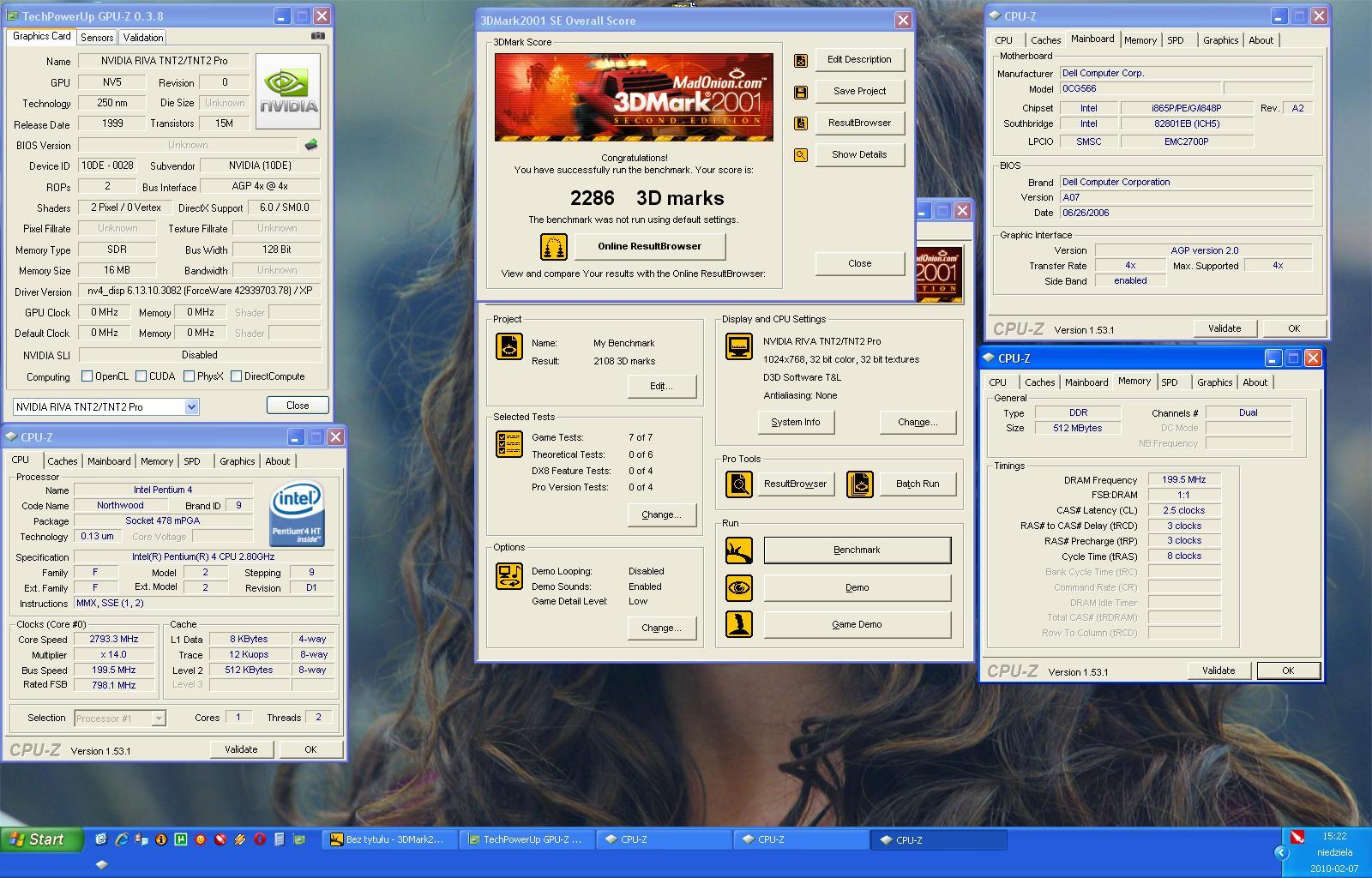The width and height of the screenshot is (1372, 878).
Task: Open the Caches tab in CPU-Z processor window
Action: point(62,461)
